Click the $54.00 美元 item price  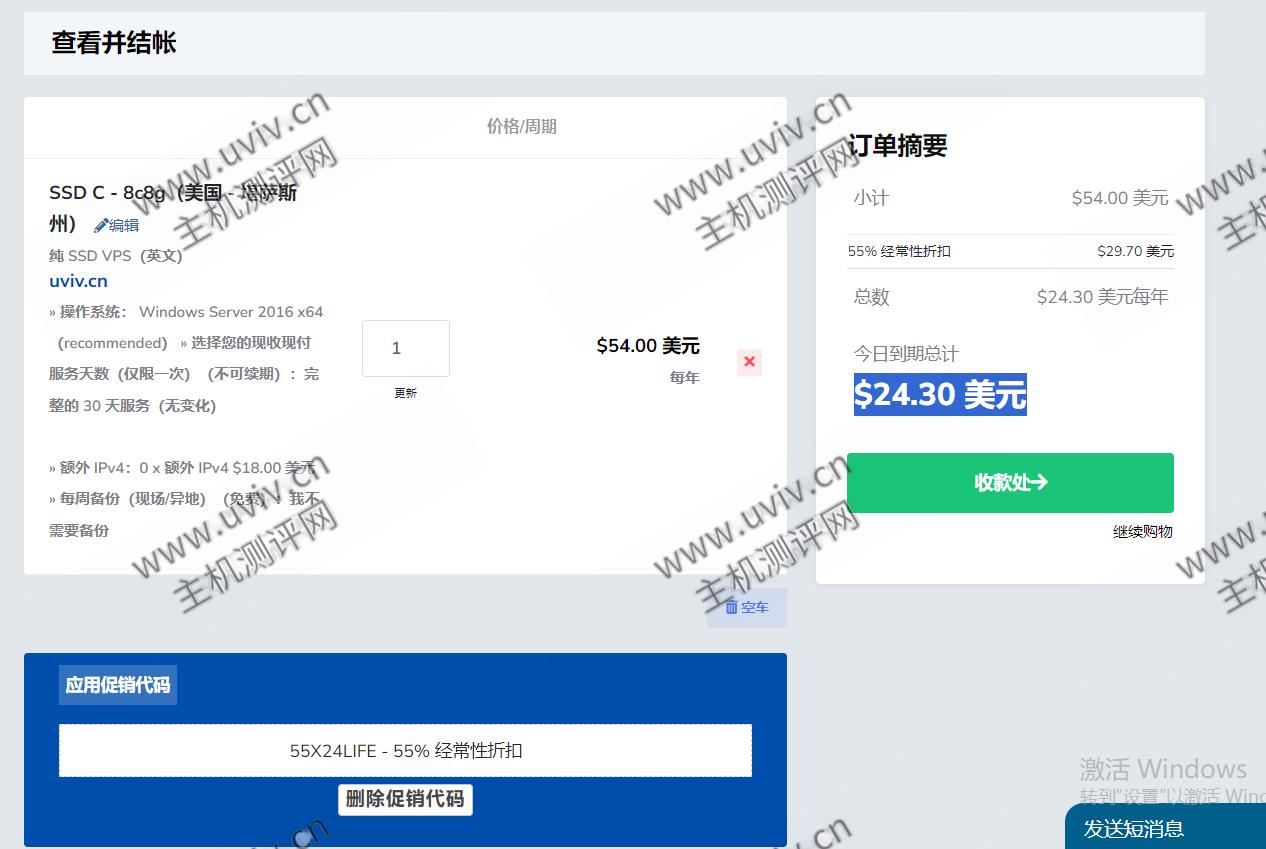coord(647,346)
